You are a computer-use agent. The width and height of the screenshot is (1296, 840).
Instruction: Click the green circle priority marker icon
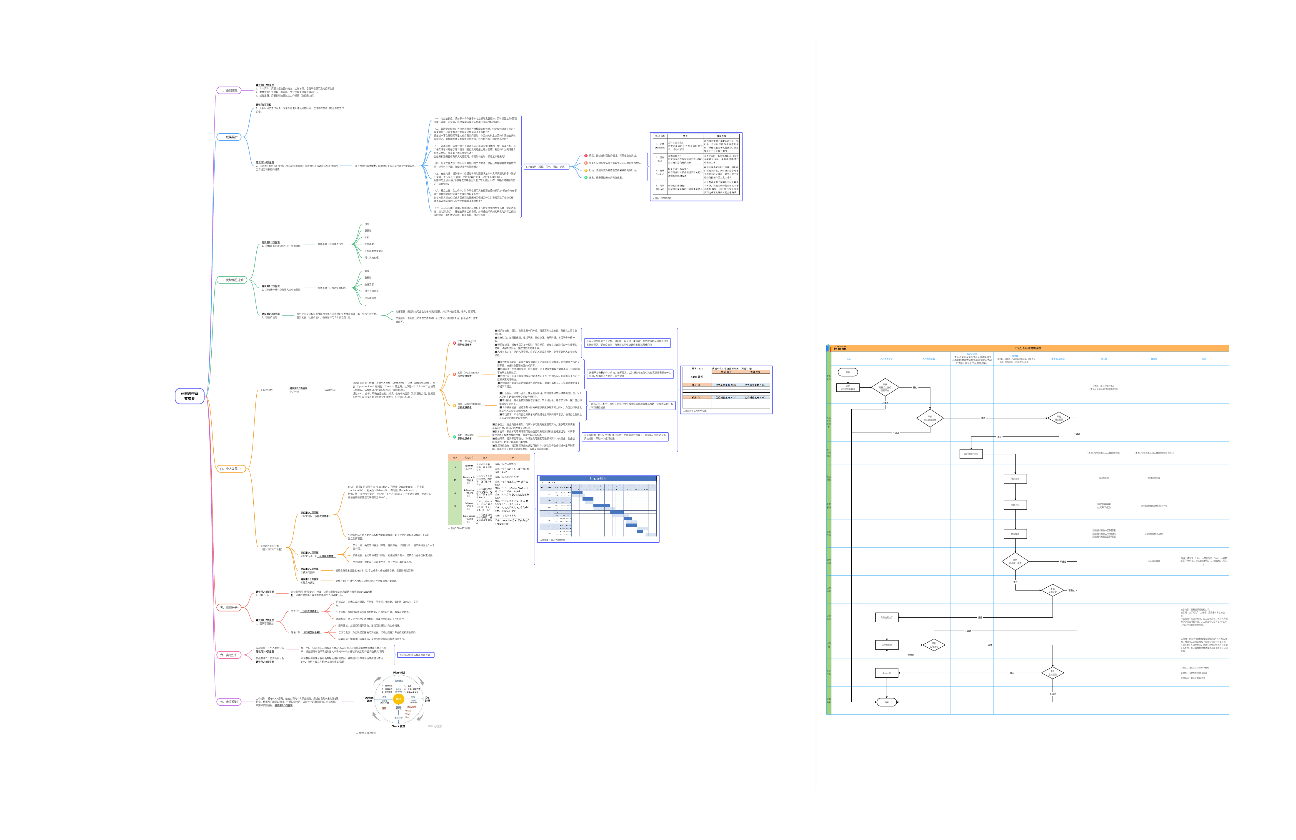point(586,177)
